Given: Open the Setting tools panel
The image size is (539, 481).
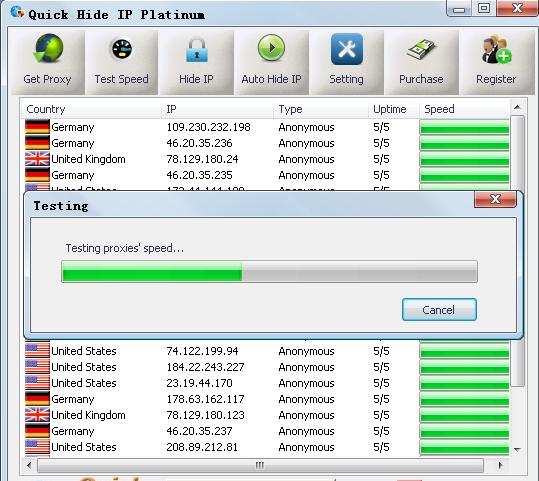Looking at the screenshot, I should point(346,62).
